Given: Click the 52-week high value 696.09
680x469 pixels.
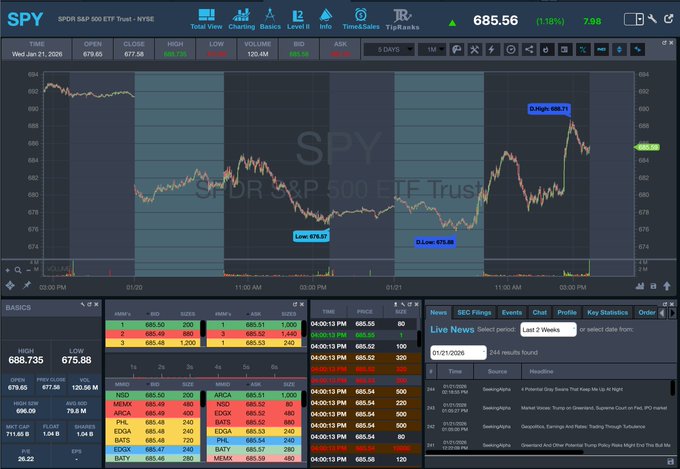Looking at the screenshot, I should [26, 411].
